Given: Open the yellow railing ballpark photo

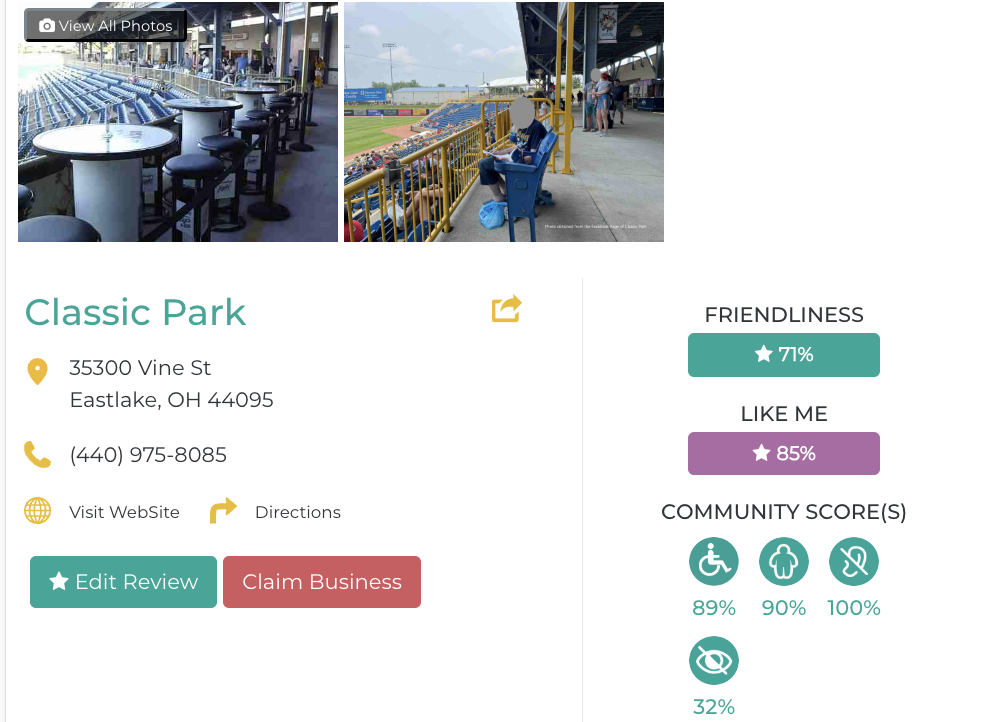Looking at the screenshot, I should 504,122.
